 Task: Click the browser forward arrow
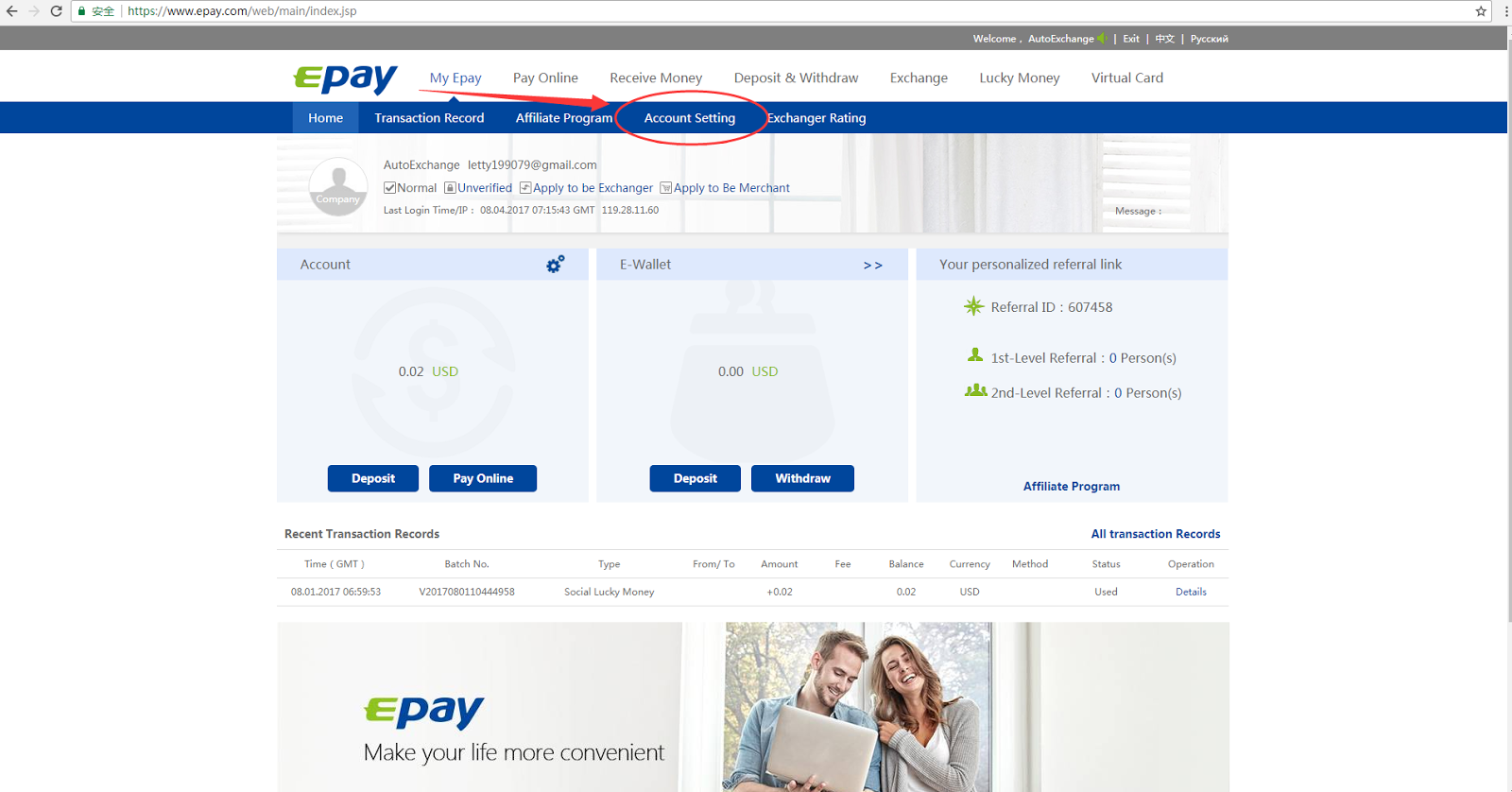point(34,11)
